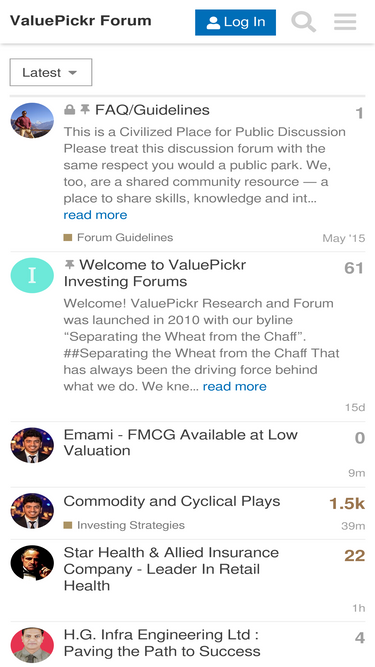Go to ValuePickr Forum home title

coord(80,20)
